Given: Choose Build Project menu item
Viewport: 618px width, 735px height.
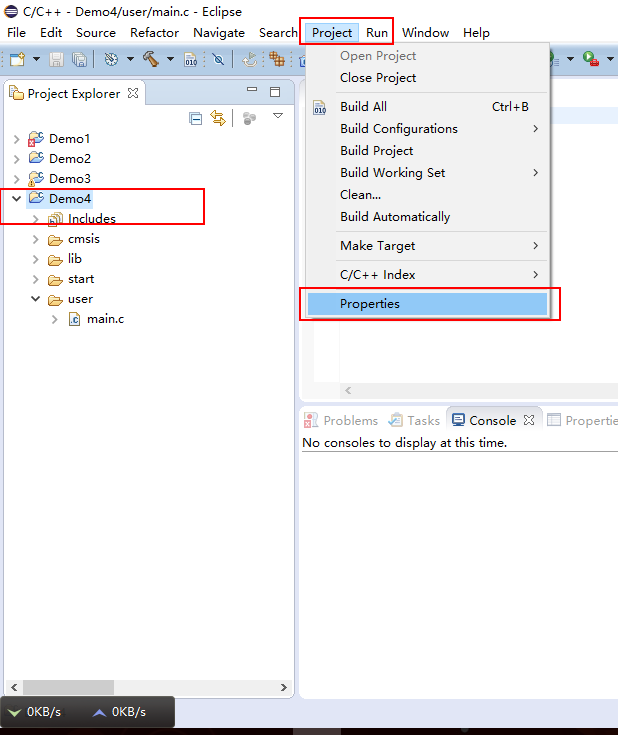Looking at the screenshot, I should (x=428, y=151).
